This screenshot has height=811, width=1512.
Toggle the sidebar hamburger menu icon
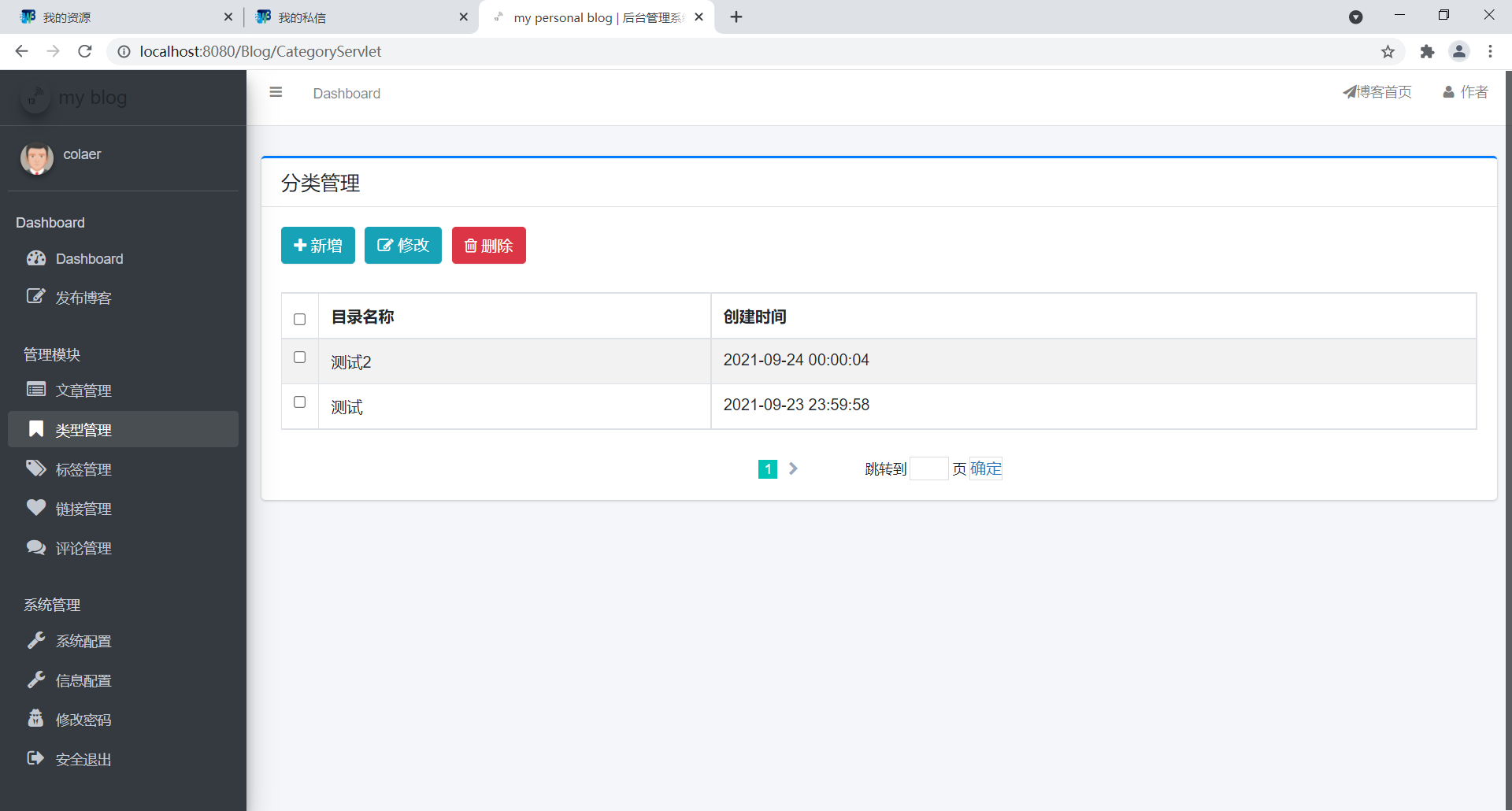click(x=276, y=92)
